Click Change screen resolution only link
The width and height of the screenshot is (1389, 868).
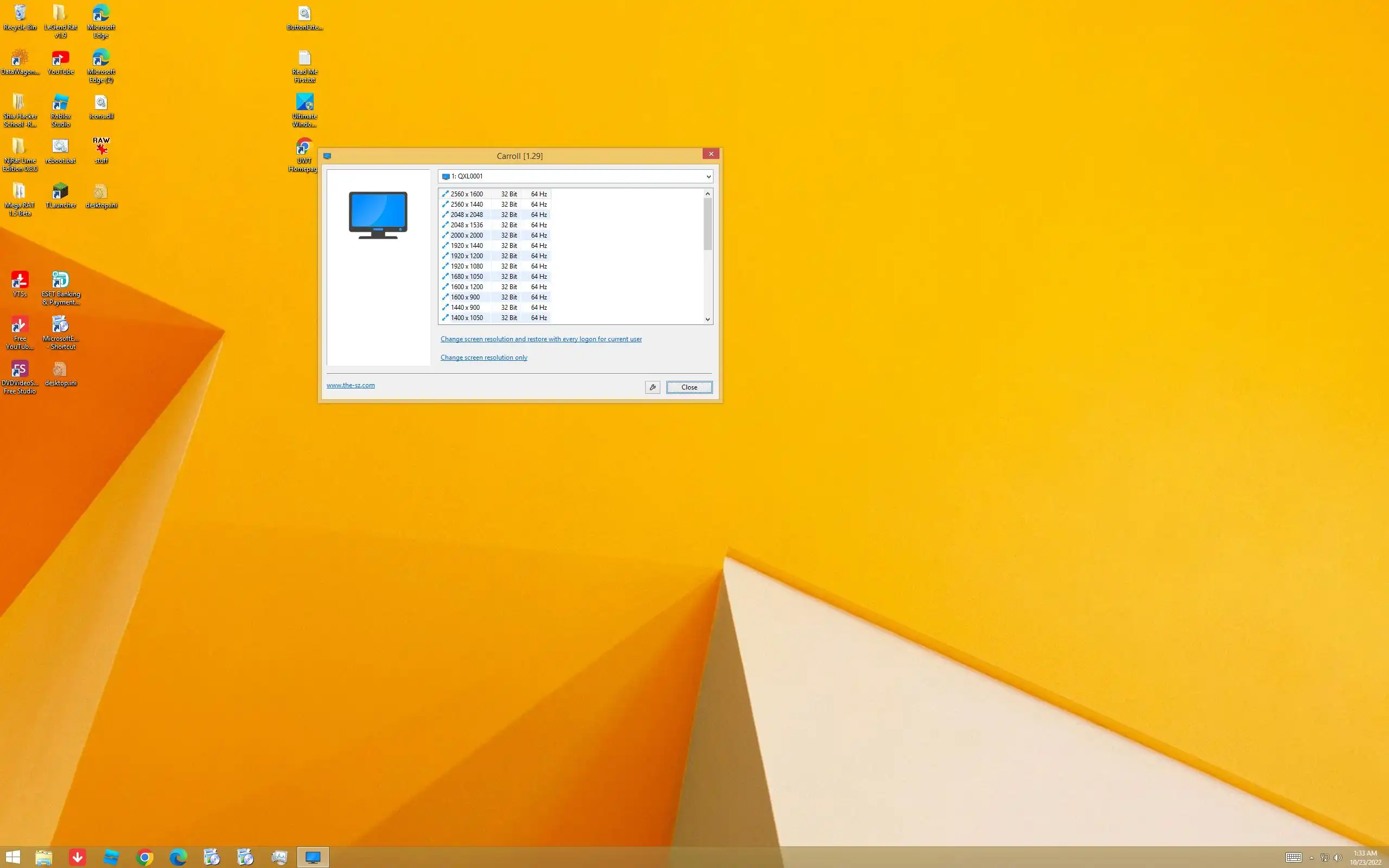click(483, 358)
